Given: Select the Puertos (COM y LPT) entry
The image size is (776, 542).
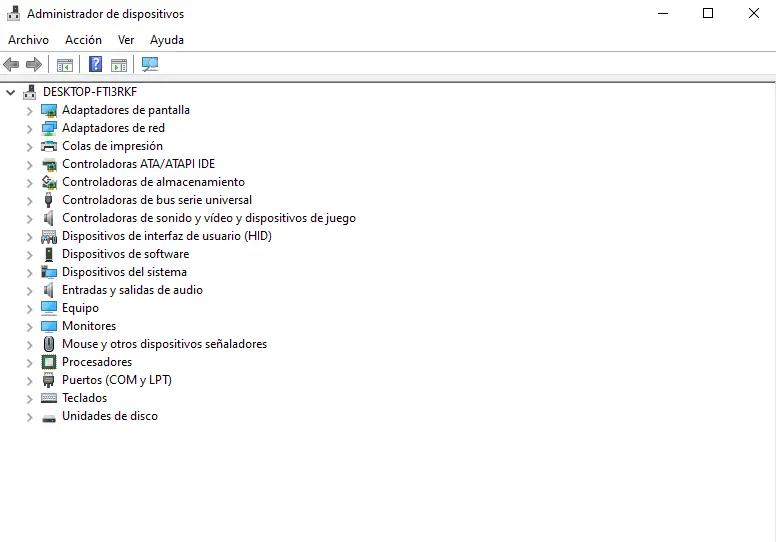Looking at the screenshot, I should click(x=116, y=380).
